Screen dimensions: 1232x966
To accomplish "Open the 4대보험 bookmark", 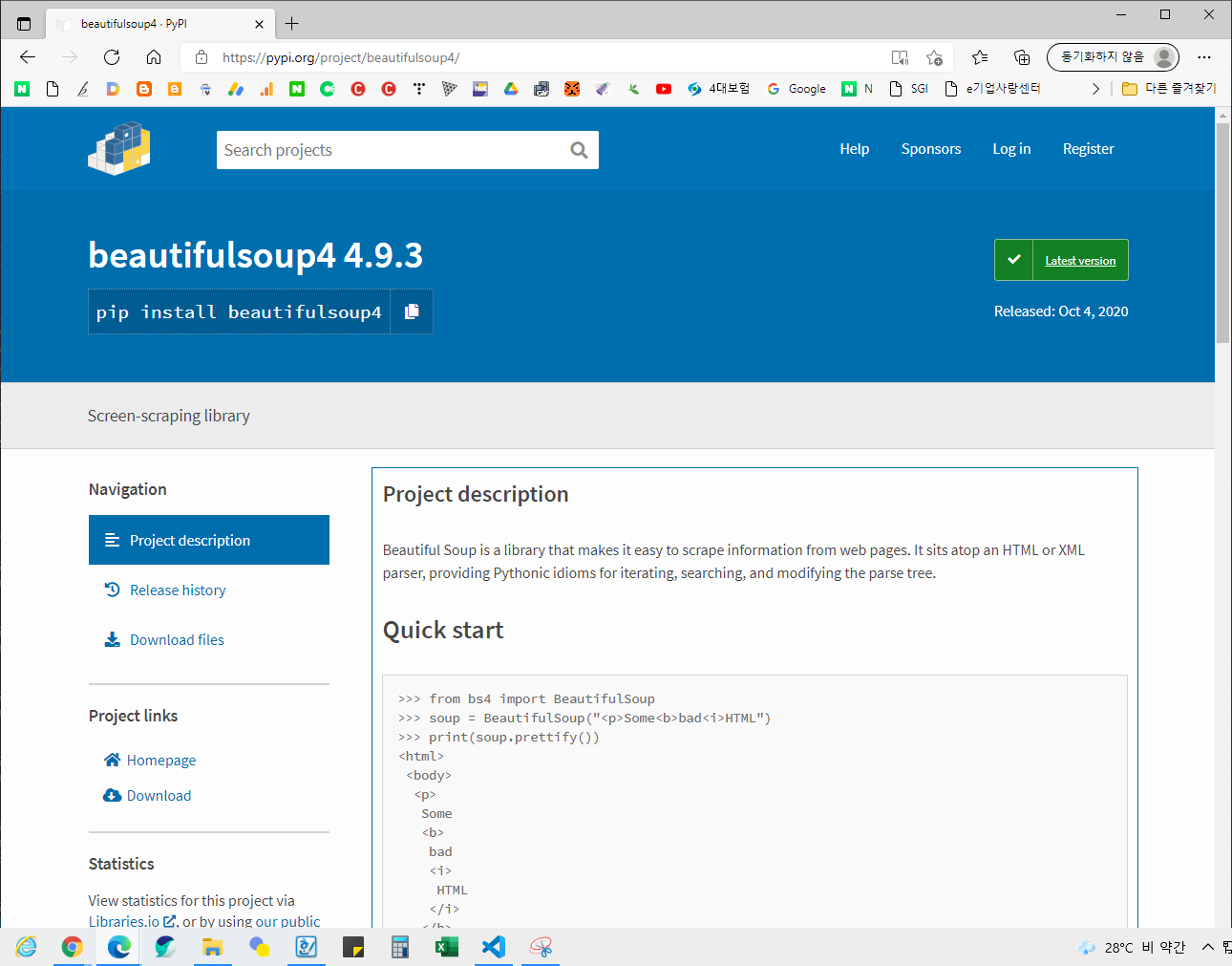I will tap(718, 89).
